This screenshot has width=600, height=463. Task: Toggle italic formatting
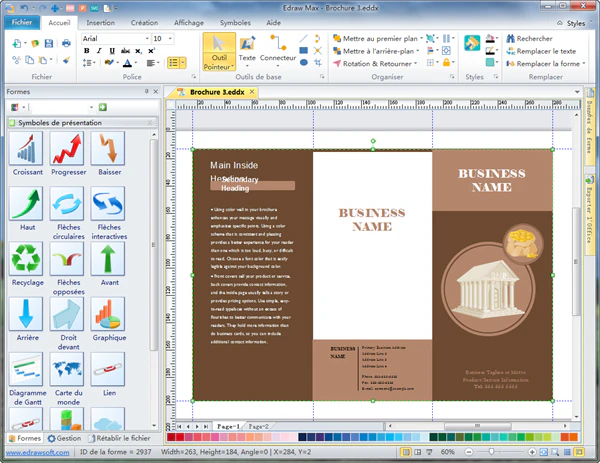coord(99,51)
